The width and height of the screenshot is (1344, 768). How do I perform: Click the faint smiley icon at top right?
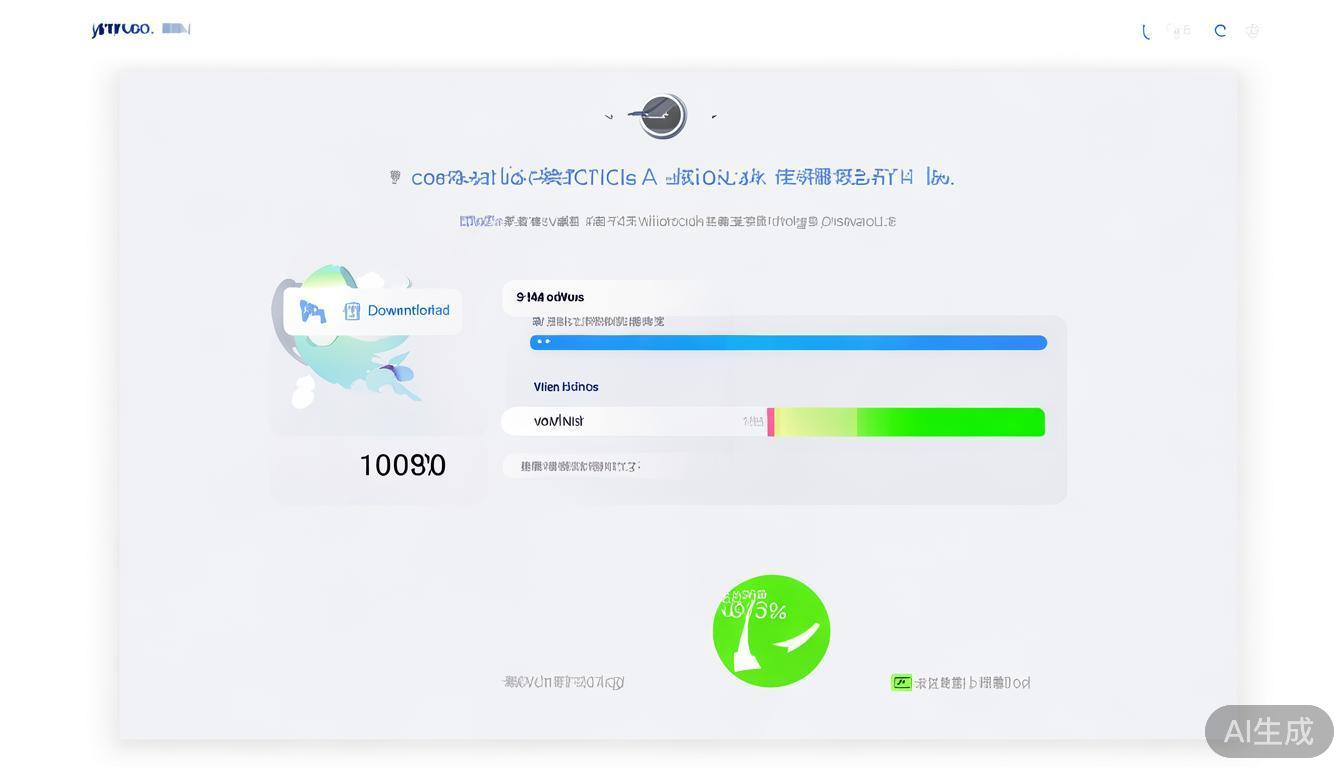[x=1252, y=31]
